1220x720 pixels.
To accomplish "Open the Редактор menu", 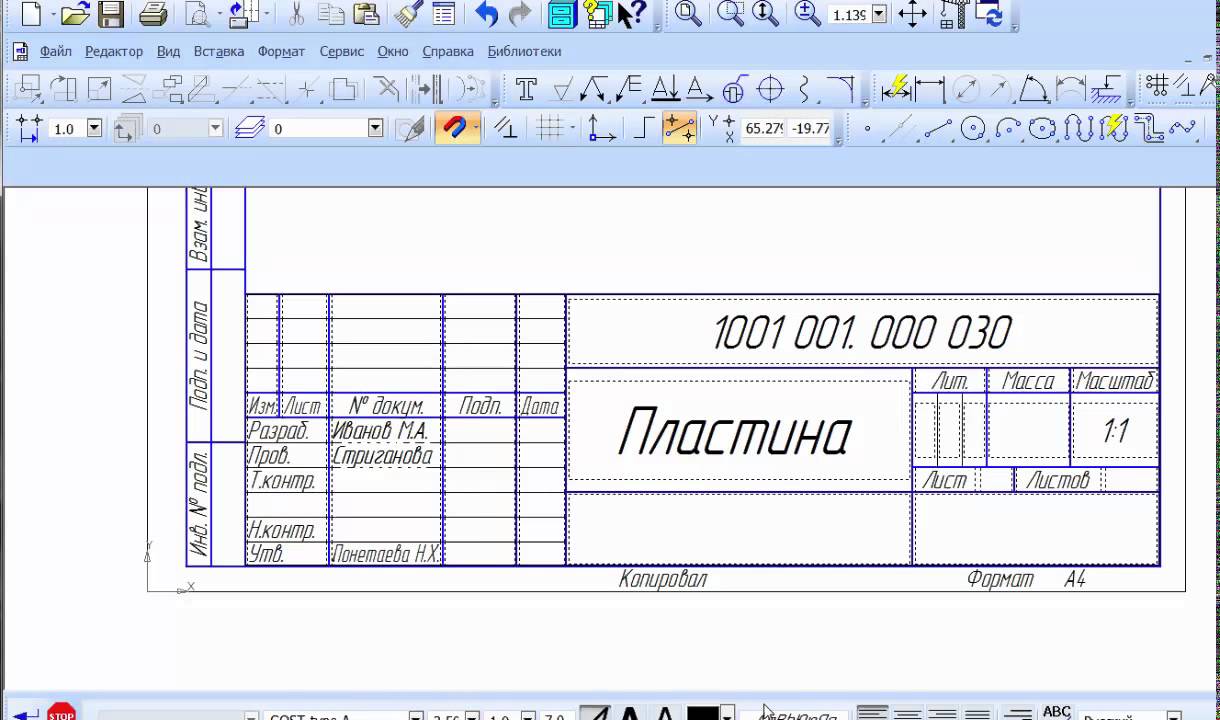I will [114, 51].
